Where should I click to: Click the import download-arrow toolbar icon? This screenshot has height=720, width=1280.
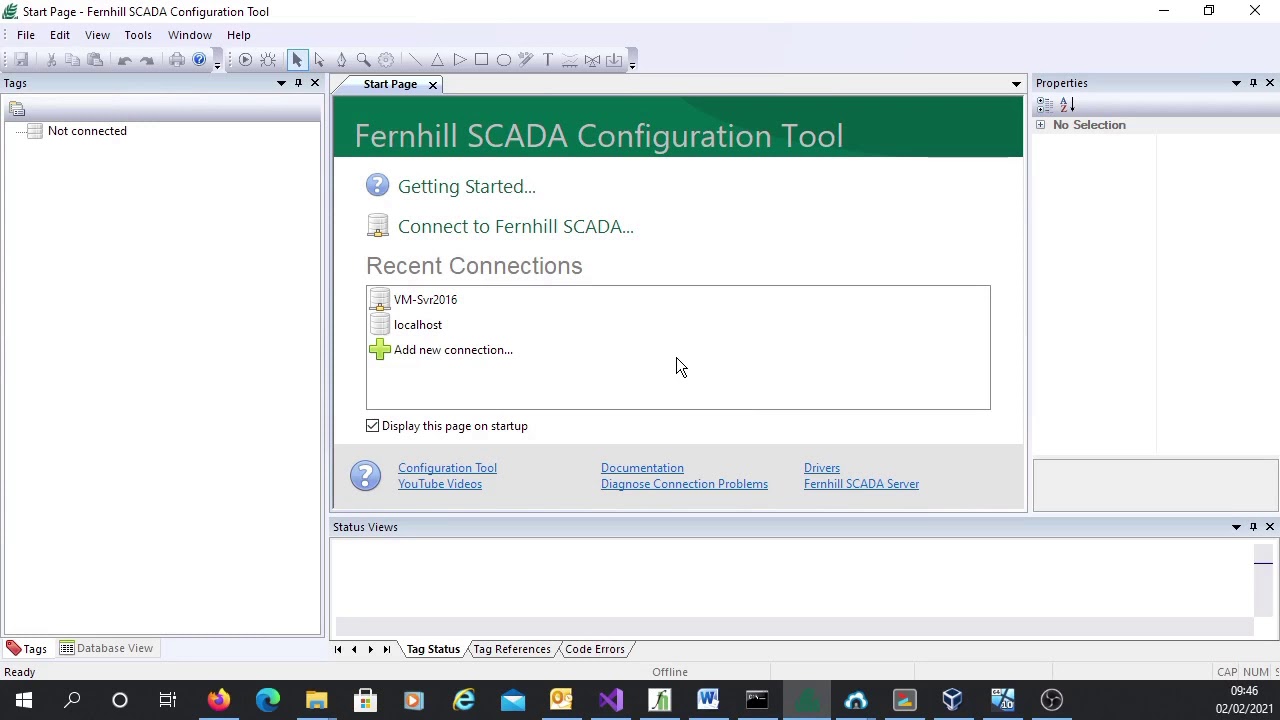pyautogui.click(x=614, y=60)
